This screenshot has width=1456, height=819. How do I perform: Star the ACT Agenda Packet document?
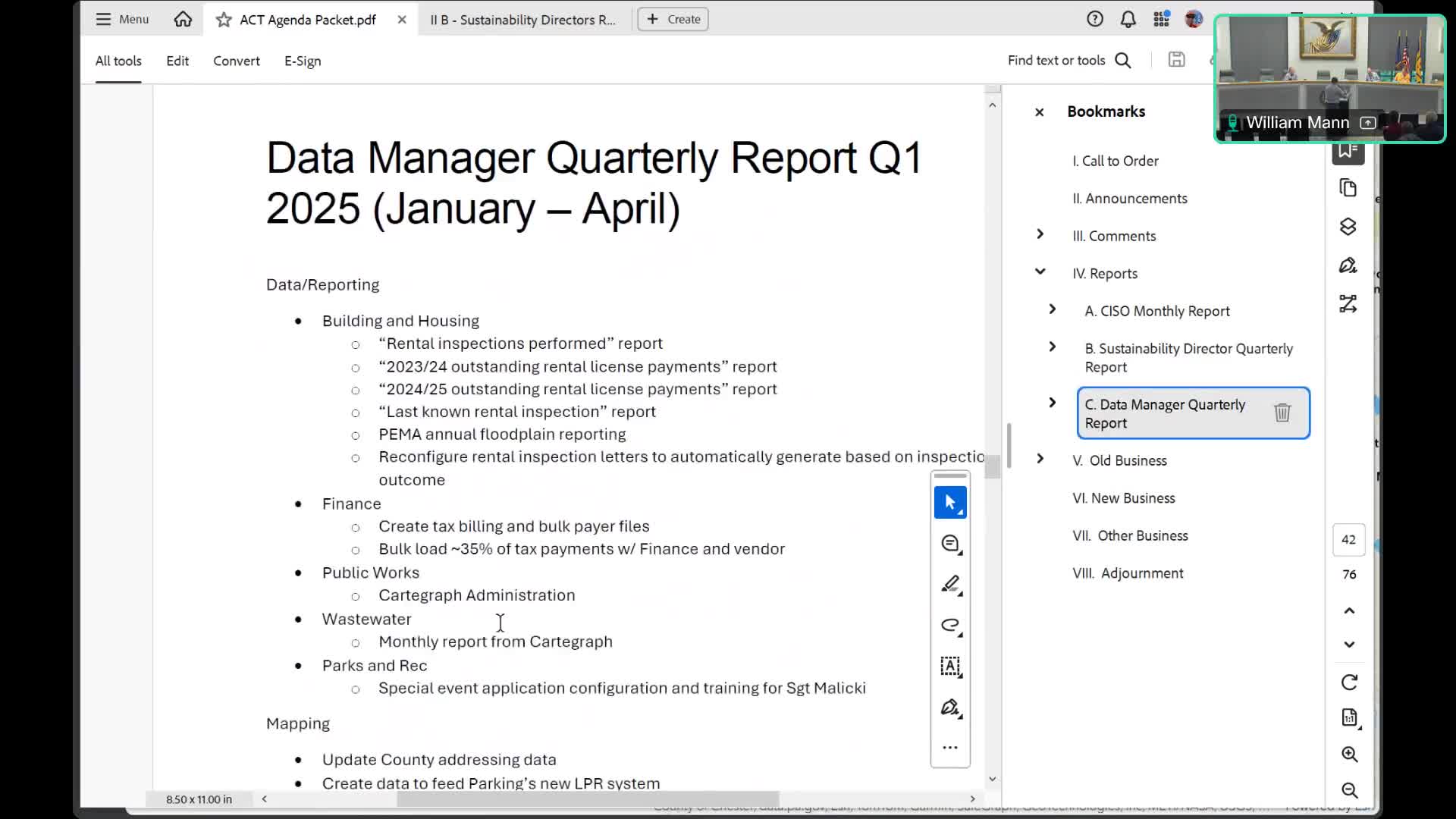click(x=224, y=20)
